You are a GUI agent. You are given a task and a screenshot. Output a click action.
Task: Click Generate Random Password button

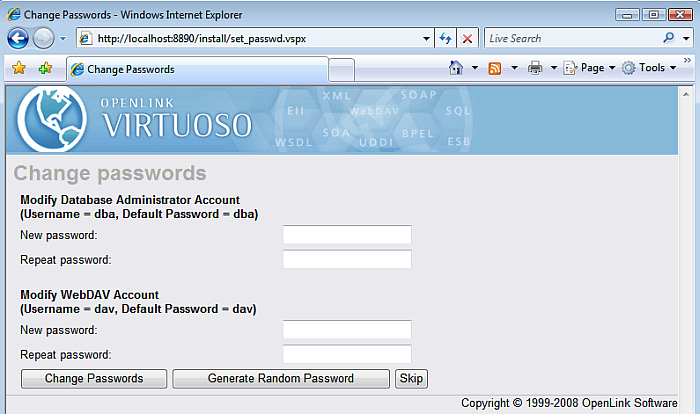coord(280,378)
